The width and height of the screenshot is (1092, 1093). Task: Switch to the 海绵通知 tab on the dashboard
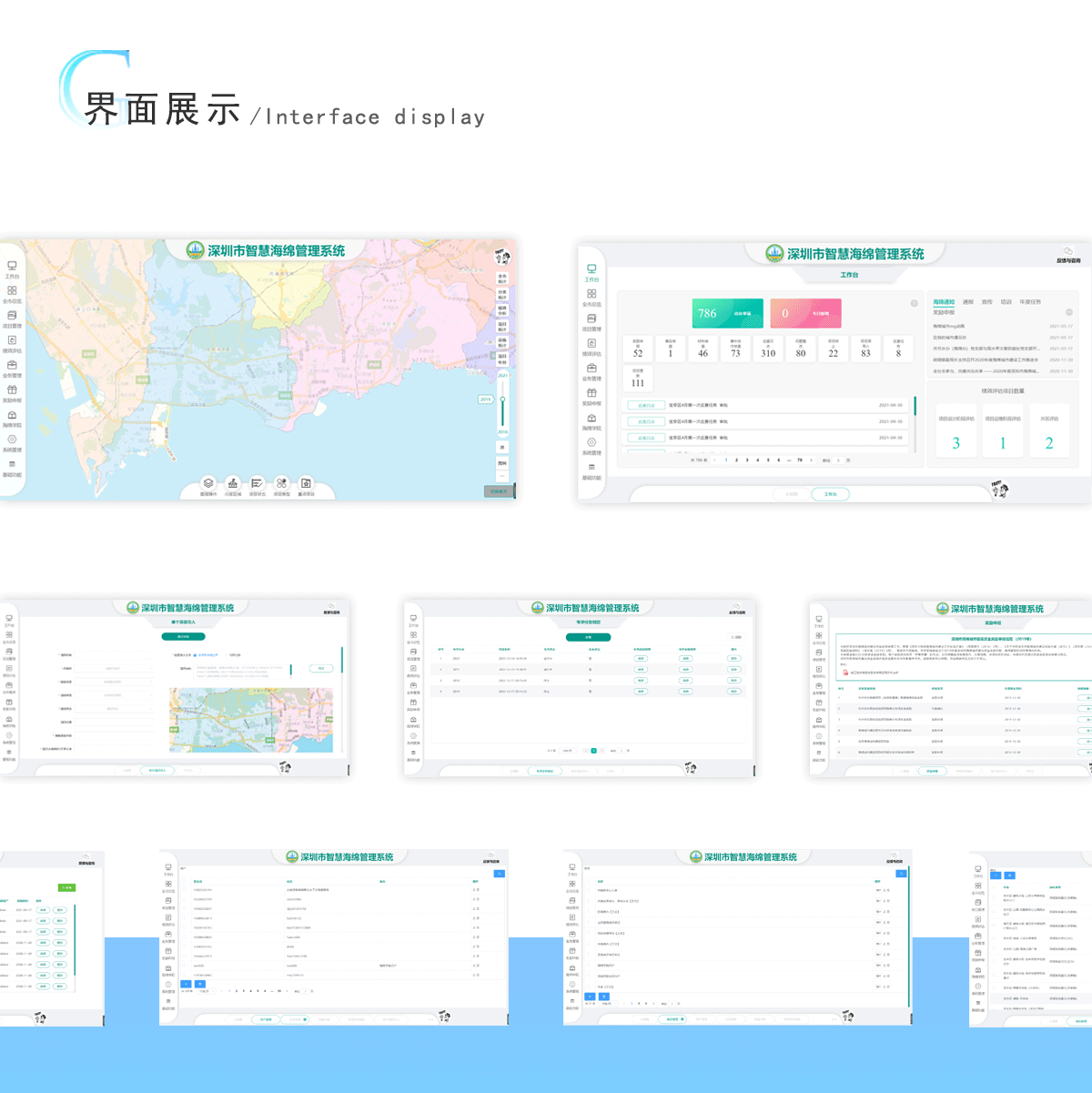click(944, 301)
